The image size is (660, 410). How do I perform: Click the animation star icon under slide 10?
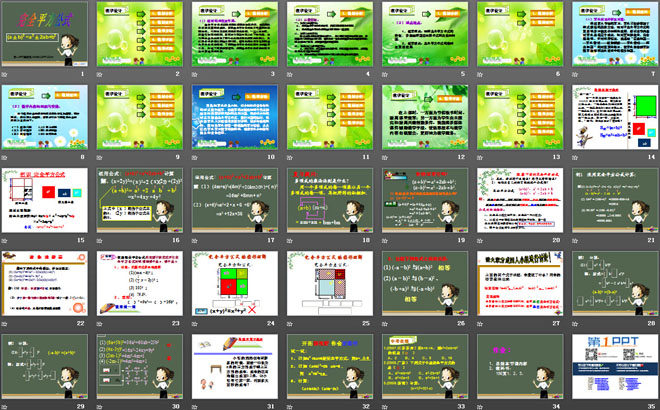tap(194, 157)
